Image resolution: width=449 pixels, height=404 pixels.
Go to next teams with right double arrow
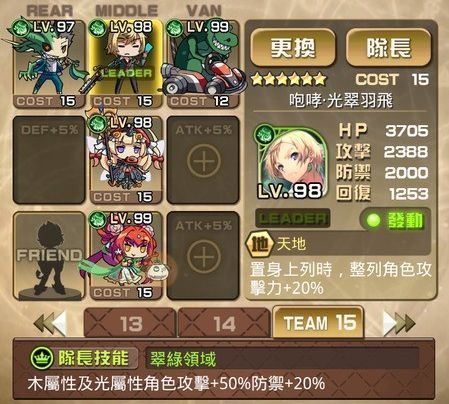[399, 323]
